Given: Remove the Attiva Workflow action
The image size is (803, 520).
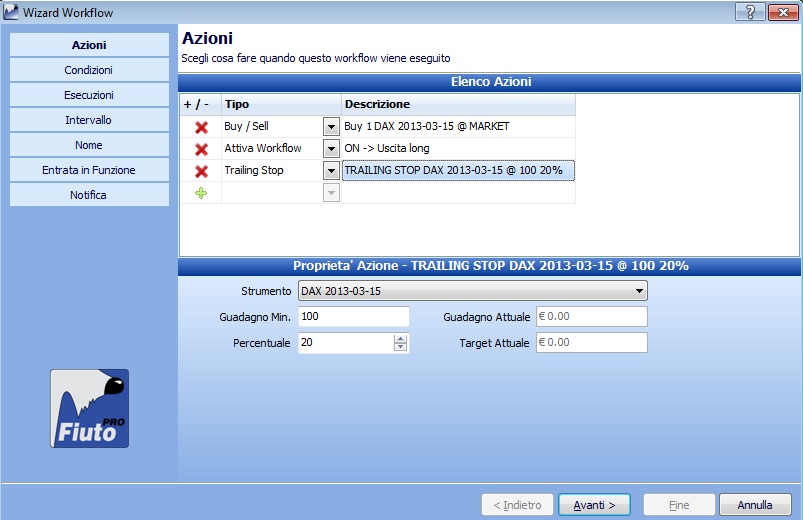Looking at the screenshot, I should 201,149.
